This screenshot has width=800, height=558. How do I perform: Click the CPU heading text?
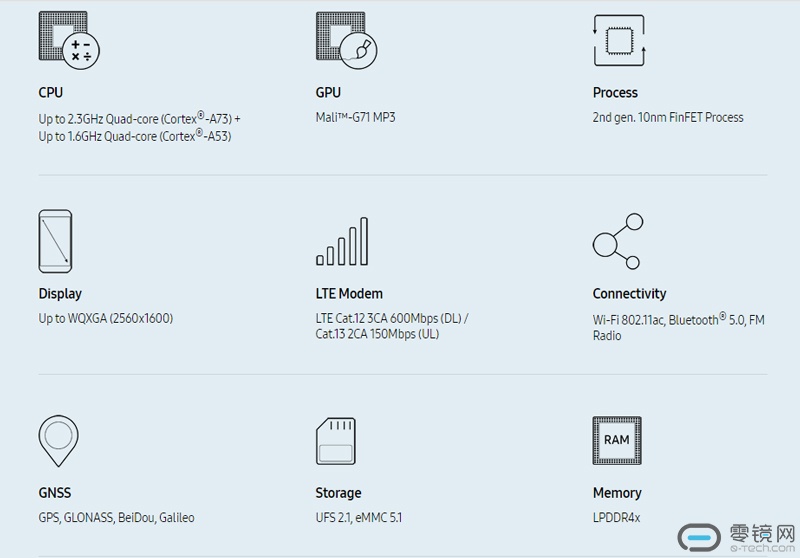pyautogui.click(x=51, y=93)
